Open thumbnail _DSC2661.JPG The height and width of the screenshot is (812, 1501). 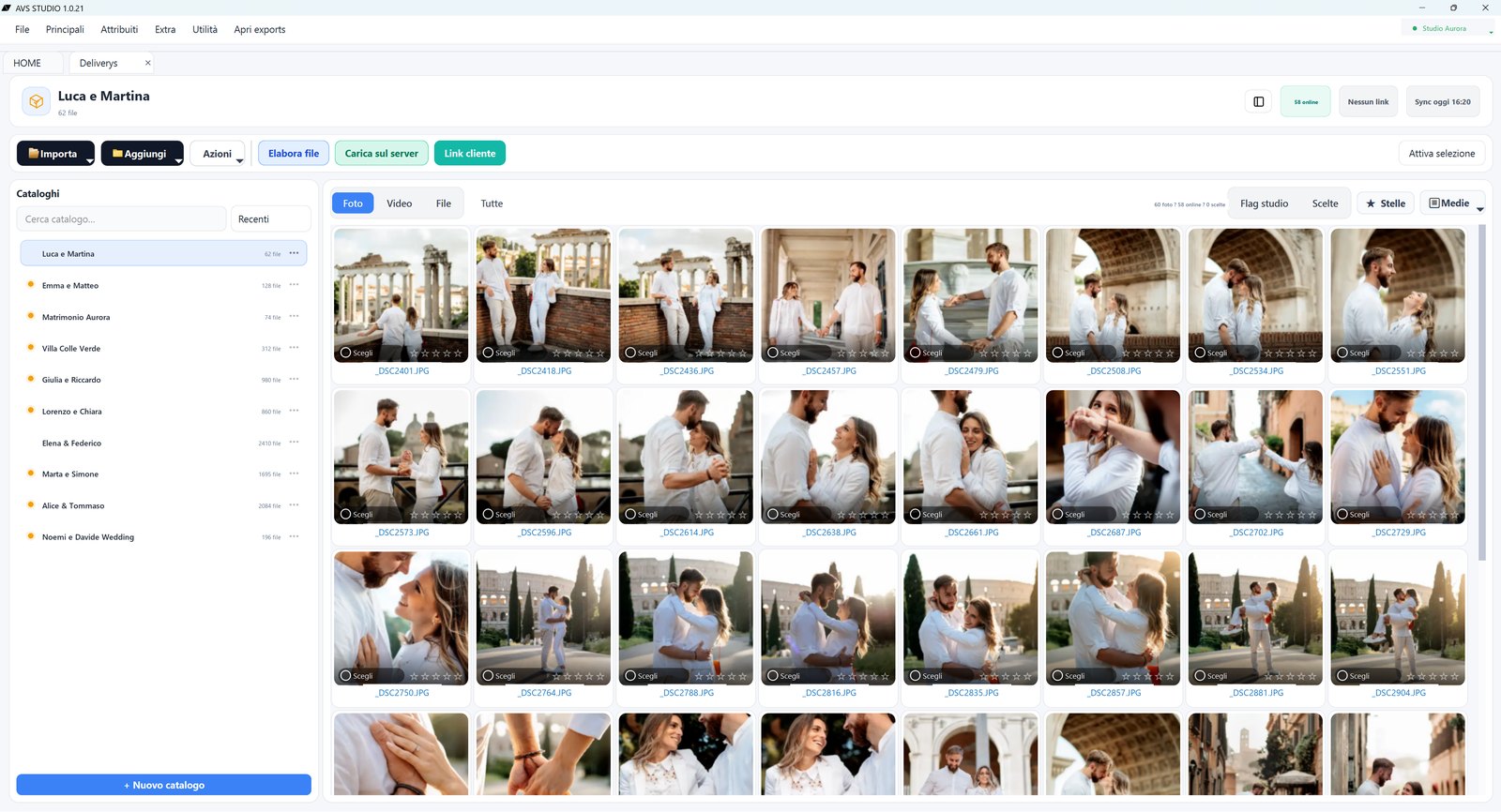coord(971,457)
